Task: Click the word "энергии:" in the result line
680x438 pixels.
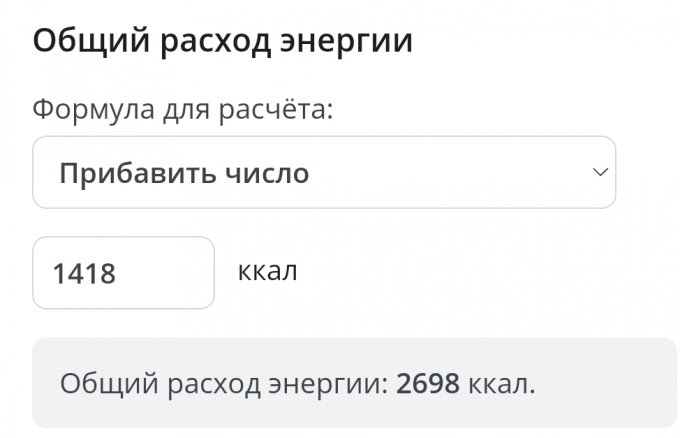Action: pyautogui.click(x=337, y=383)
